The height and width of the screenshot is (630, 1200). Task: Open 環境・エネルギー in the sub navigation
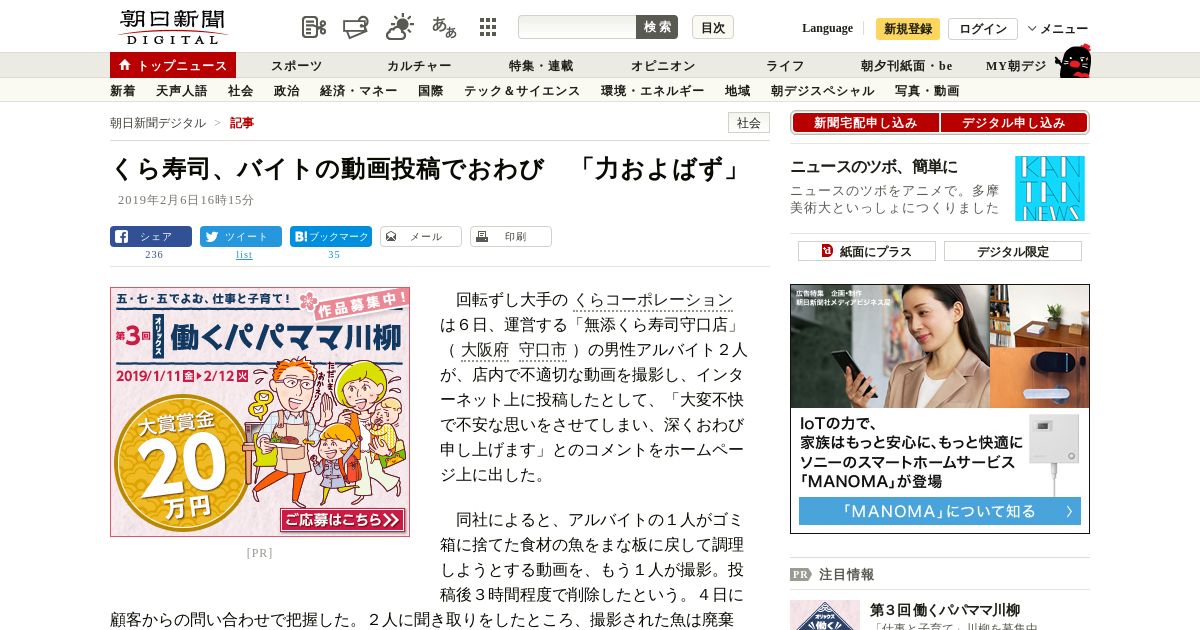click(653, 91)
